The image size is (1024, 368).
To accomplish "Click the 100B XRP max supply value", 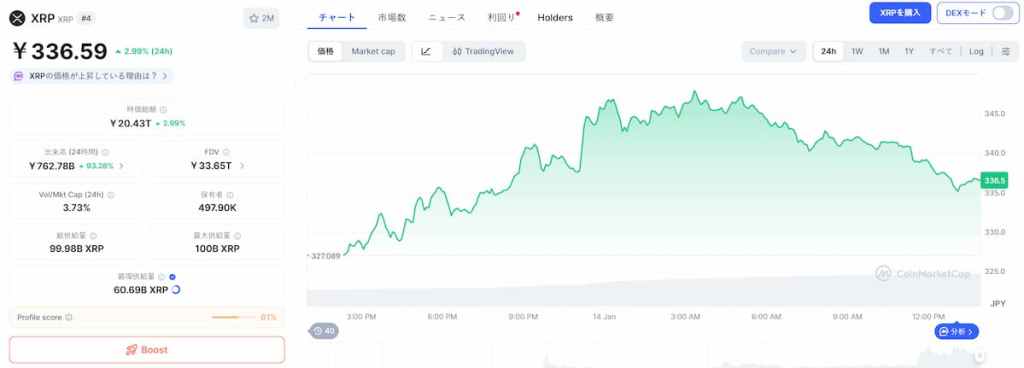I will pos(217,249).
